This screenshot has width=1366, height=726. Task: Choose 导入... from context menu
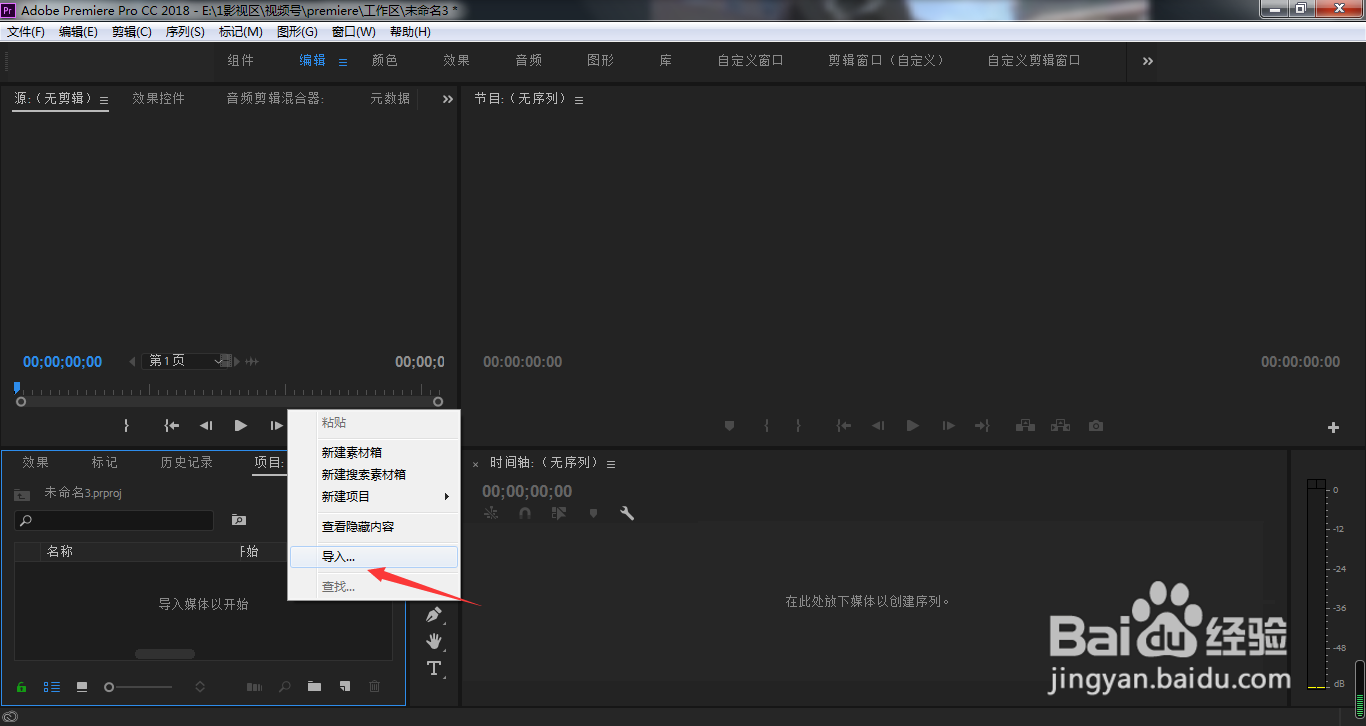374,557
